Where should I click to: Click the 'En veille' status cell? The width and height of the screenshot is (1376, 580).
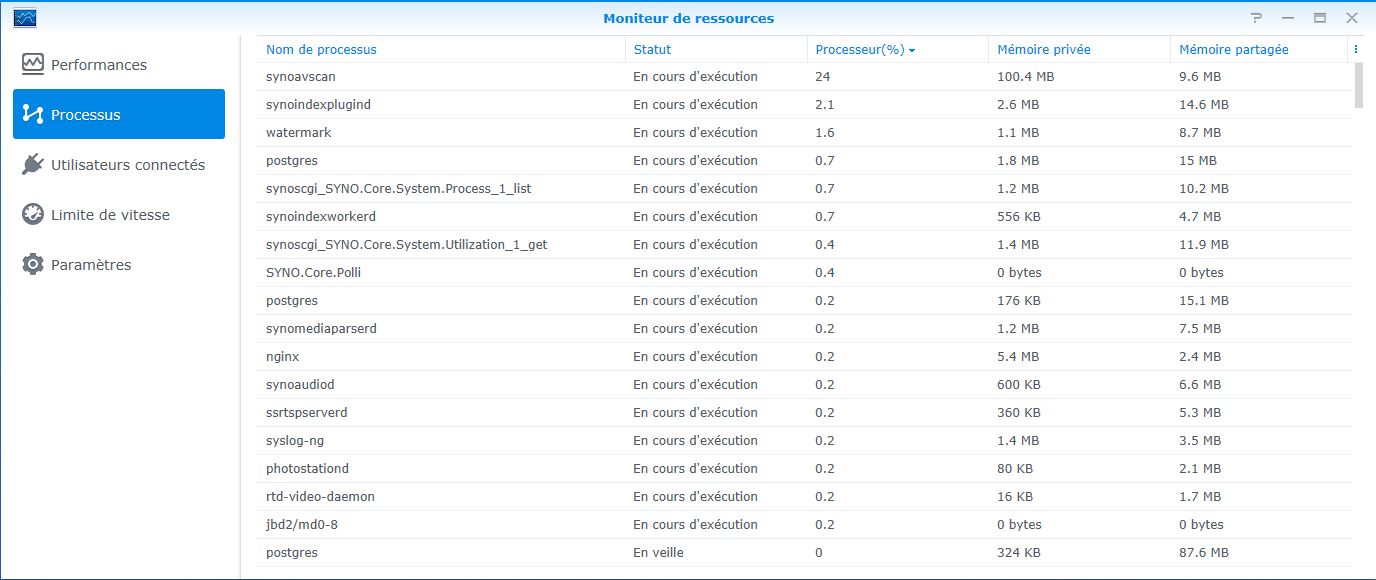tap(658, 553)
